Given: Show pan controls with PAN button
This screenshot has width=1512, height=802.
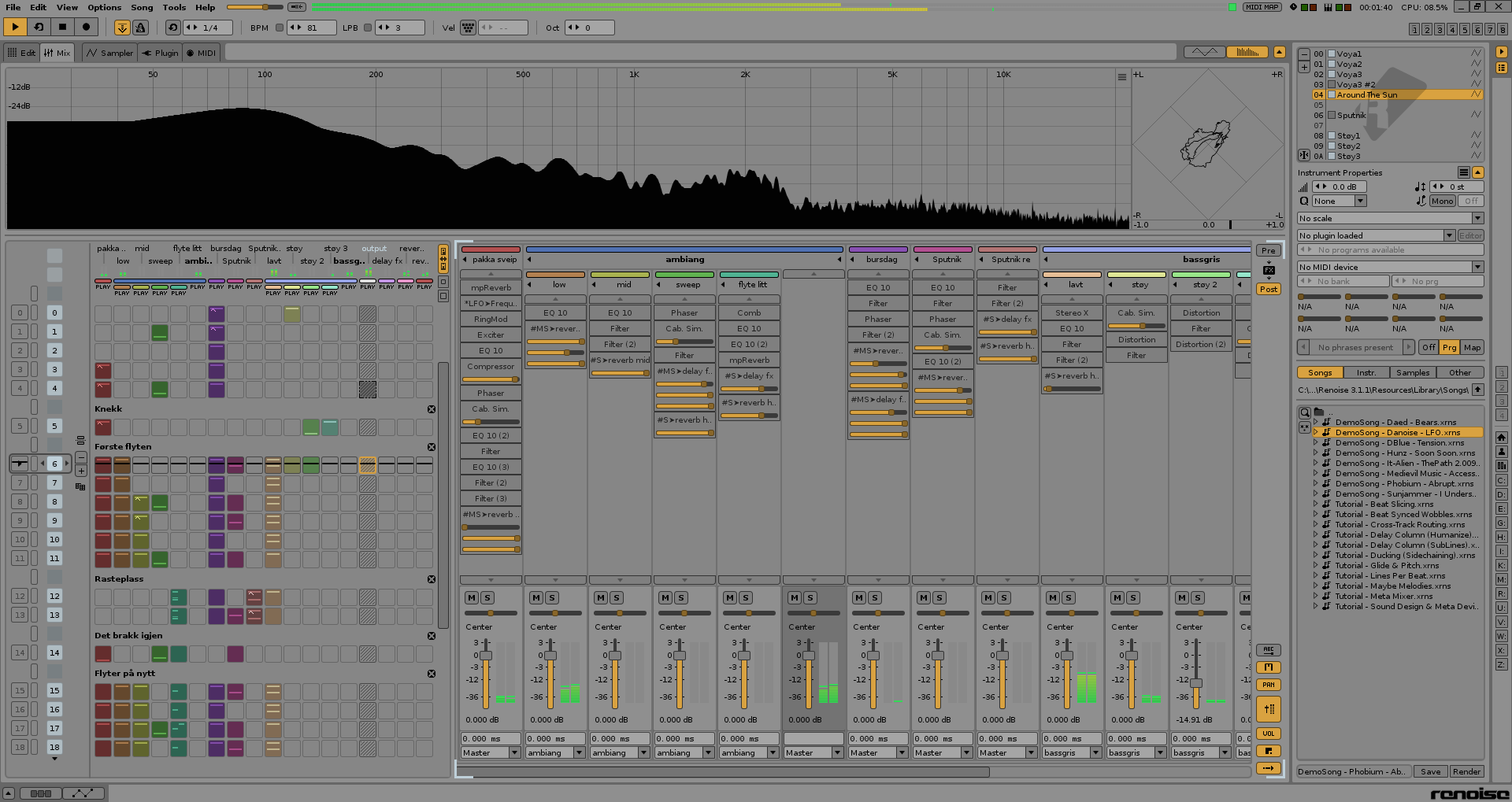Looking at the screenshot, I should 1269,685.
